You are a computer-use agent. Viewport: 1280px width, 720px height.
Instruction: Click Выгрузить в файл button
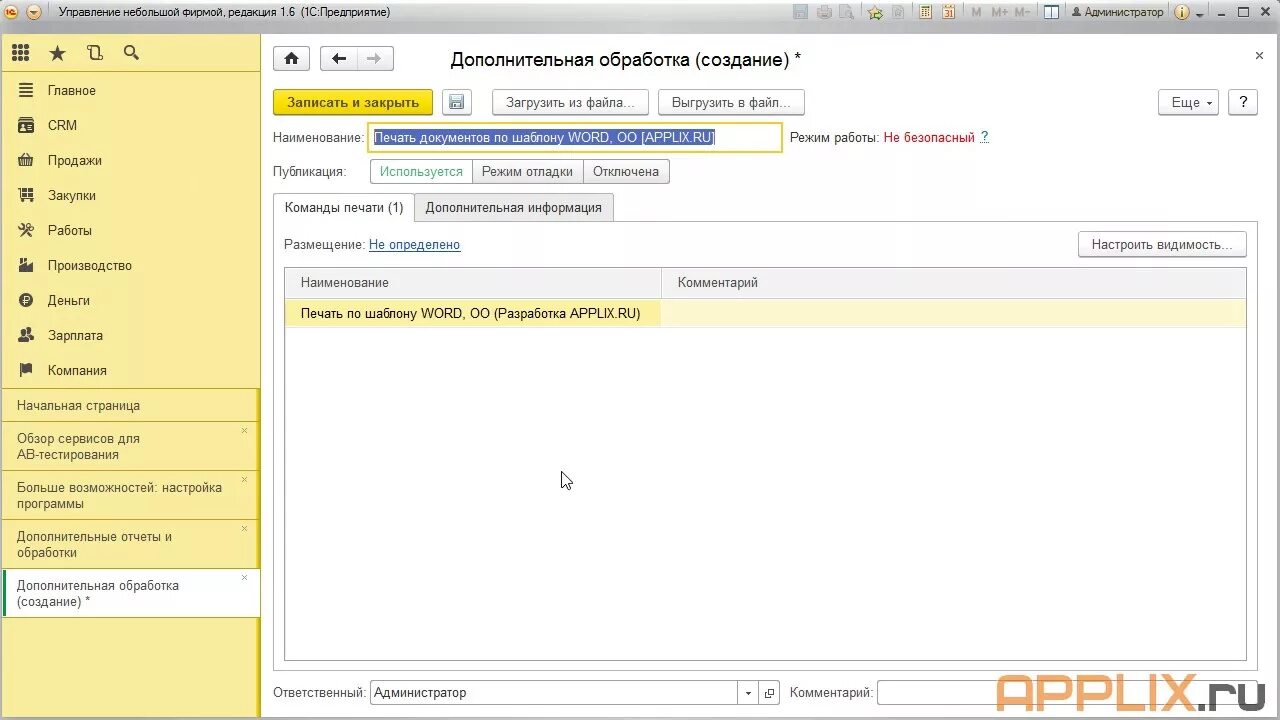click(731, 102)
